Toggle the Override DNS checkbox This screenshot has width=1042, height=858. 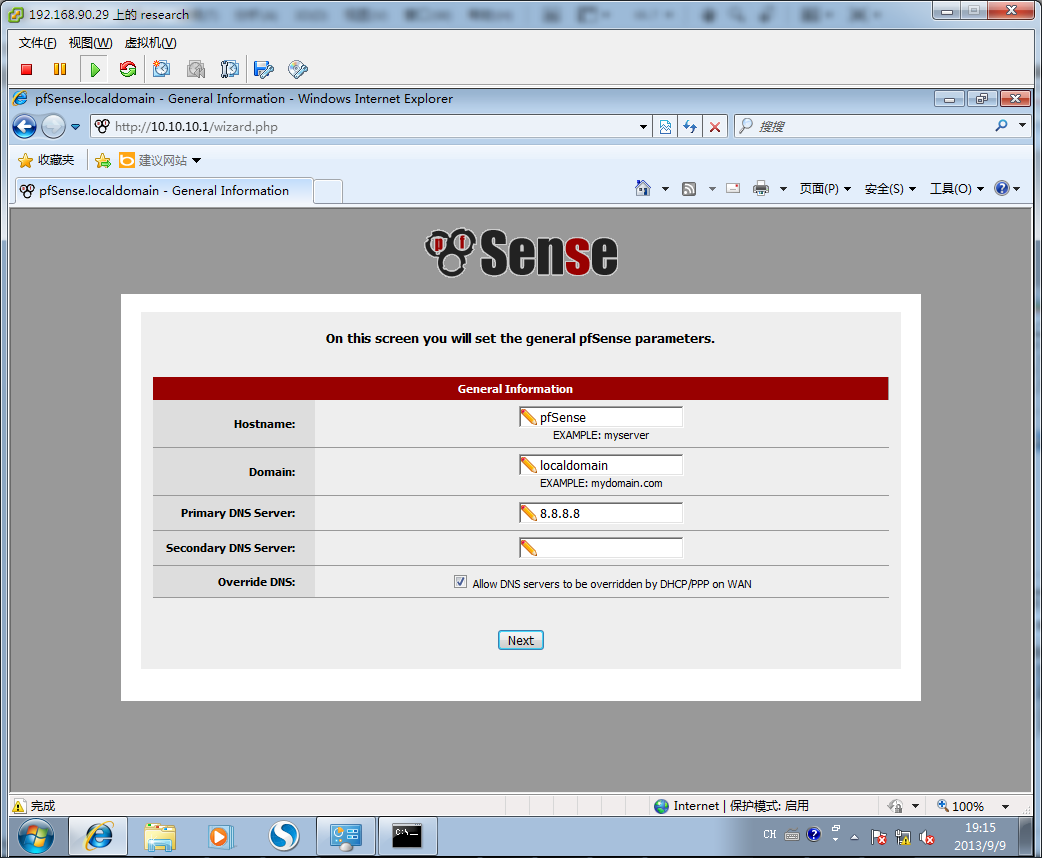(460, 582)
